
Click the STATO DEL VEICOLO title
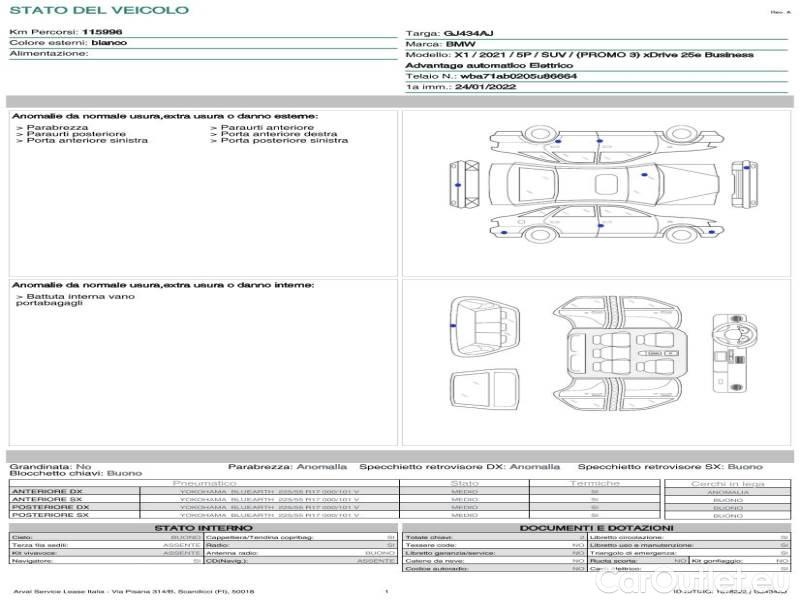tap(98, 11)
